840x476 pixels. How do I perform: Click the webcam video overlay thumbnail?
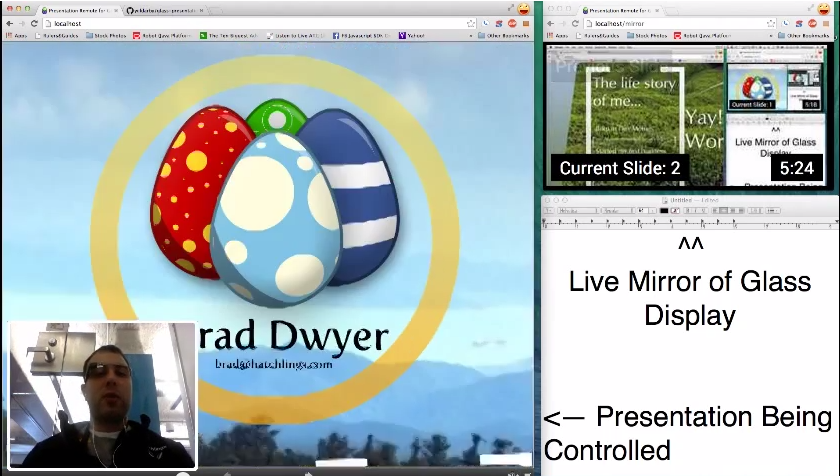click(x=102, y=396)
